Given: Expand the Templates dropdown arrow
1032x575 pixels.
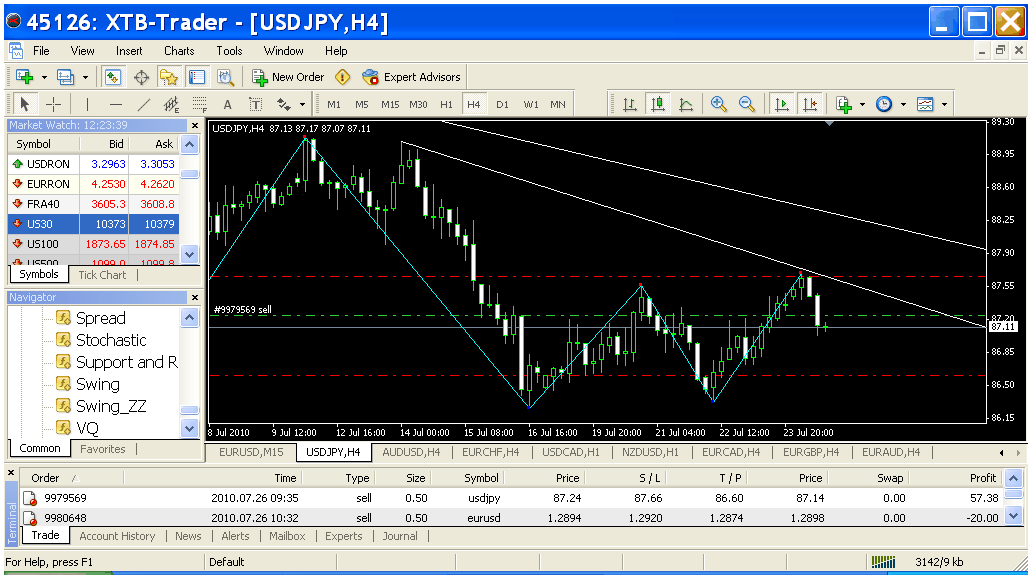Looking at the screenshot, I should coord(943,104).
